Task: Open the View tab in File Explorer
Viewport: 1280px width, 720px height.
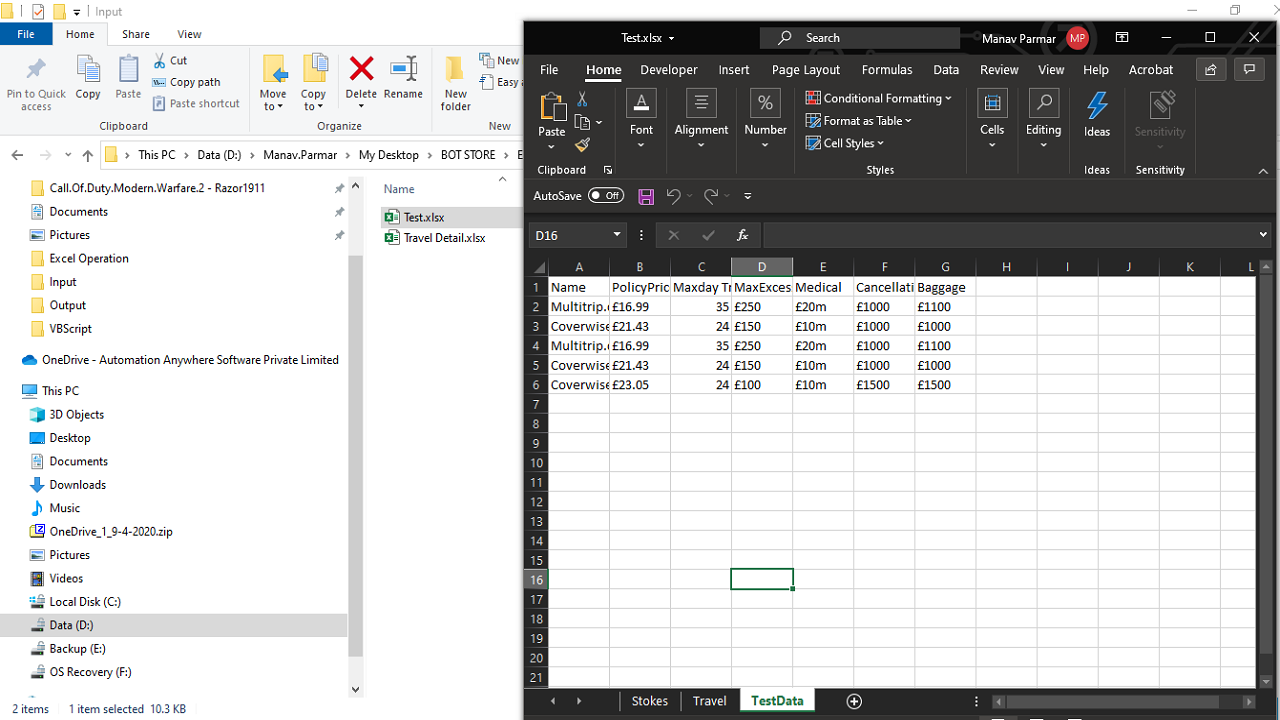Action: click(x=189, y=34)
